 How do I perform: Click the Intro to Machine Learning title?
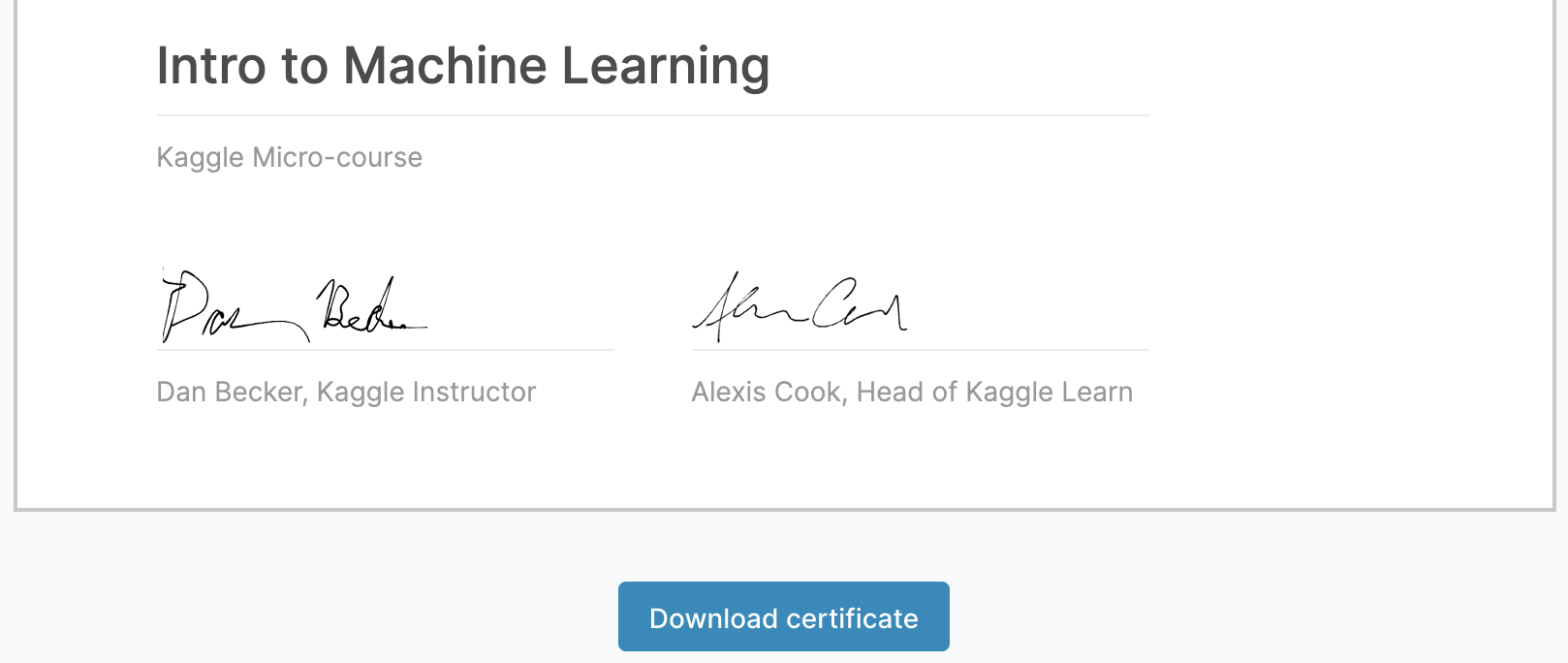(462, 66)
